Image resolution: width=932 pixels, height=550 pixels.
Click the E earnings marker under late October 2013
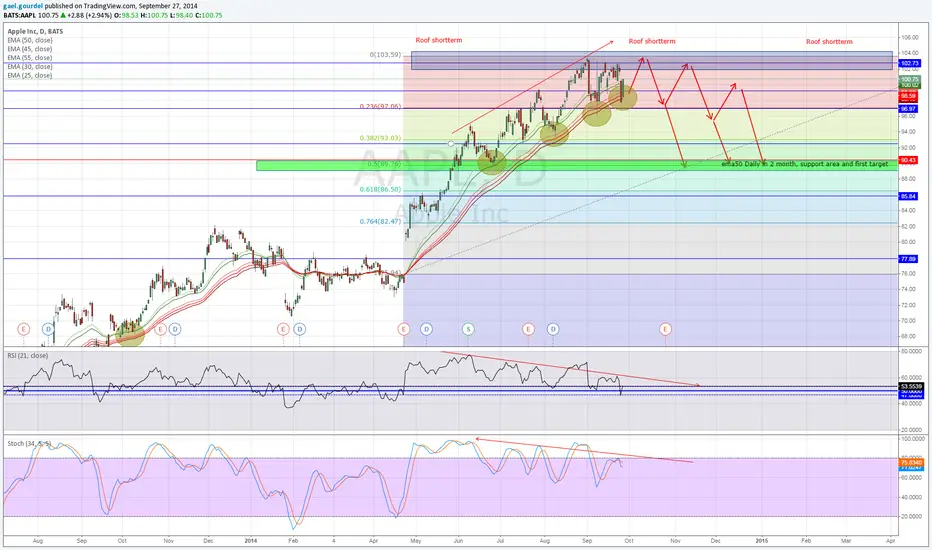160,329
